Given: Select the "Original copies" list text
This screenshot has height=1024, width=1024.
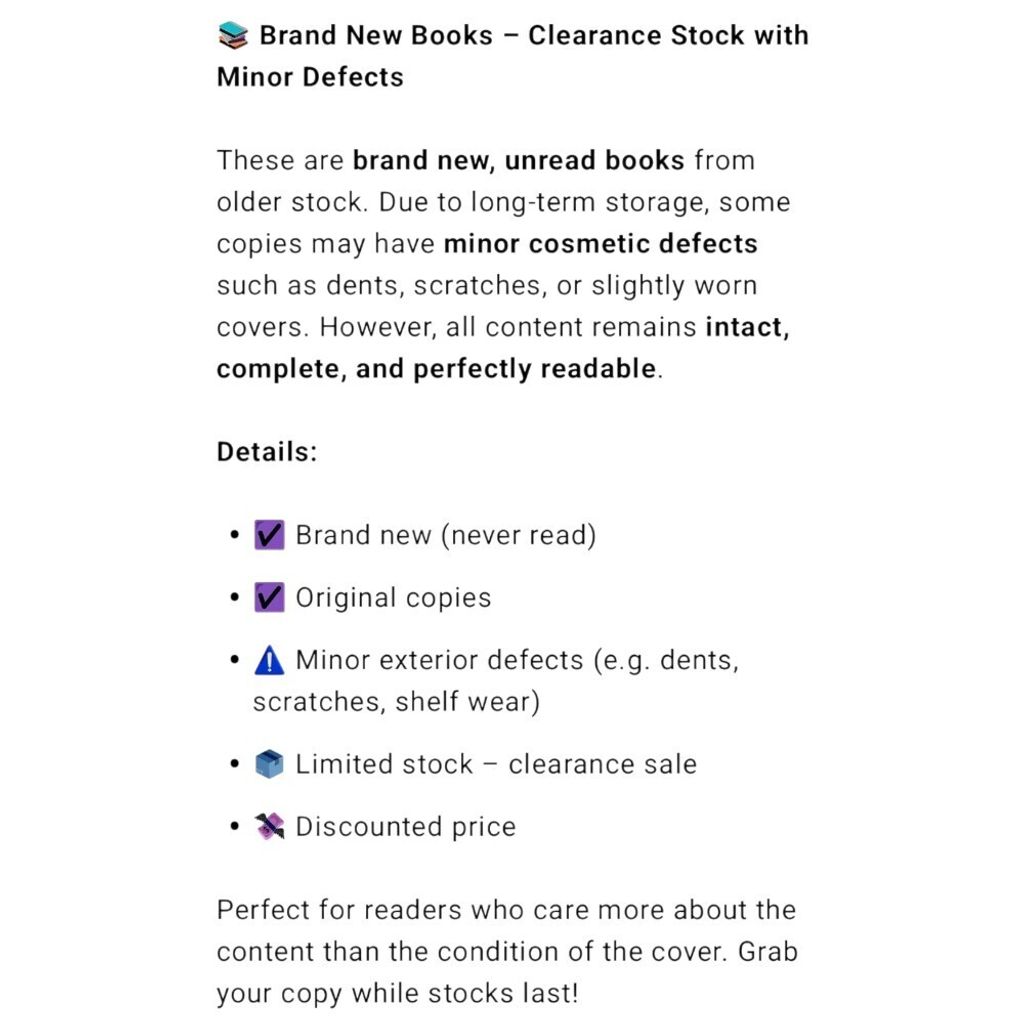Looking at the screenshot, I should pyautogui.click(x=393, y=598).
